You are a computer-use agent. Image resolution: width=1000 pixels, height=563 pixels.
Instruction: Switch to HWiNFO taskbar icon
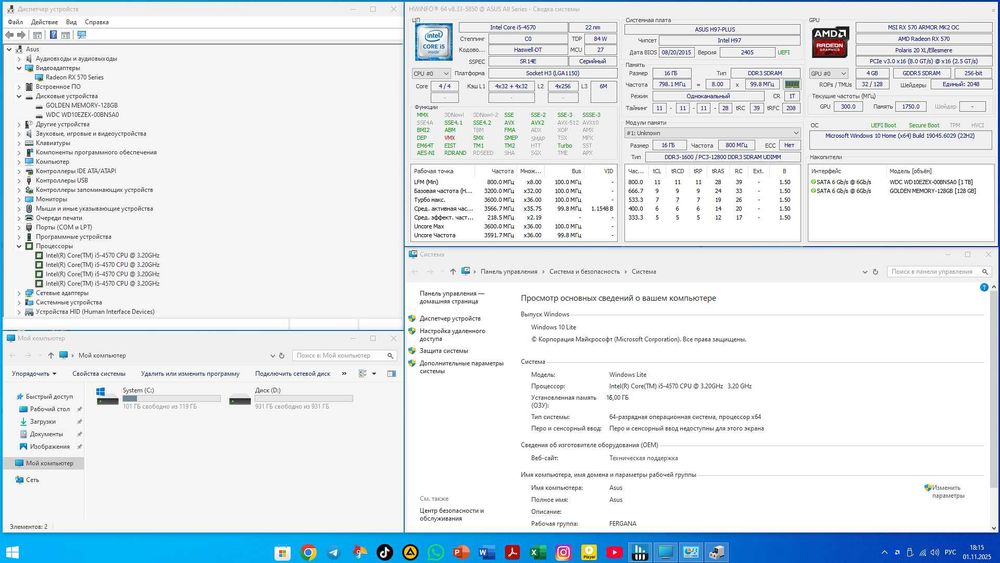(x=640, y=552)
